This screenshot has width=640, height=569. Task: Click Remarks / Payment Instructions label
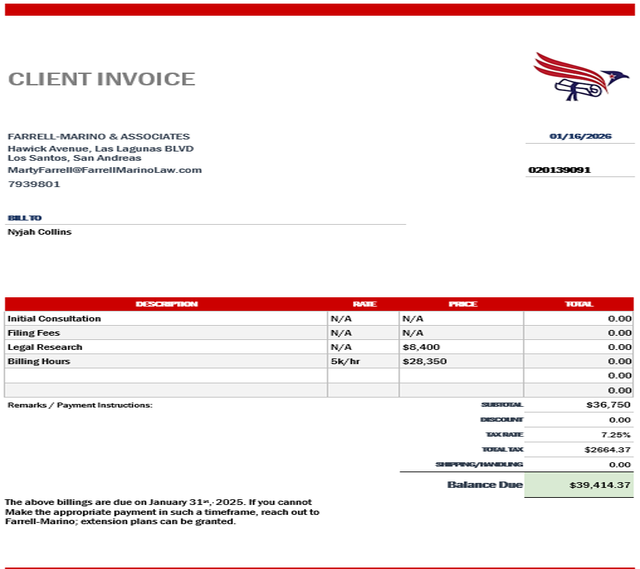[x=80, y=405]
